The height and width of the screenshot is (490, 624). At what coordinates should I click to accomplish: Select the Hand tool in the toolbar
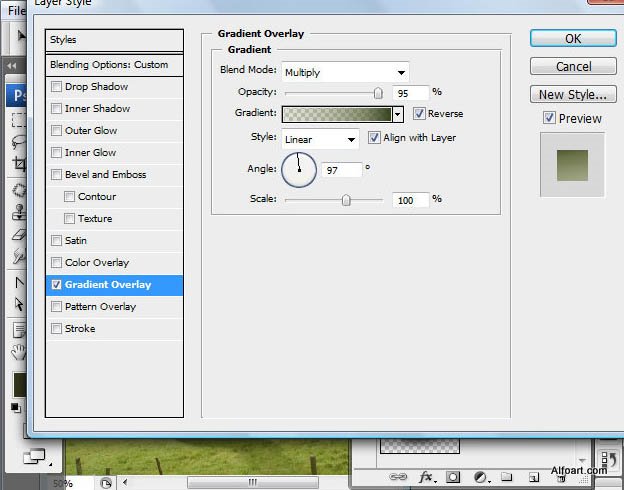(x=18, y=351)
